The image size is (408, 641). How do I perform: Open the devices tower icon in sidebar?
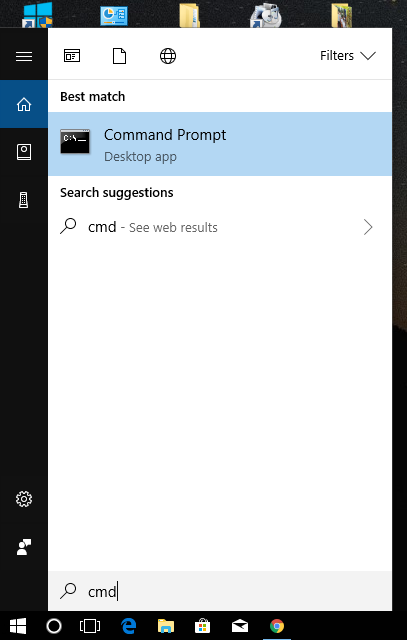[x=24, y=200]
